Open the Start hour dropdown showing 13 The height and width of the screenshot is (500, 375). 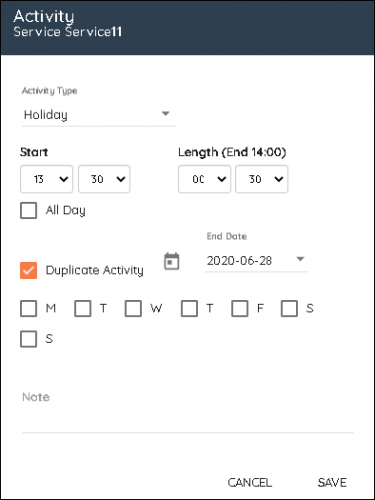tap(47, 179)
